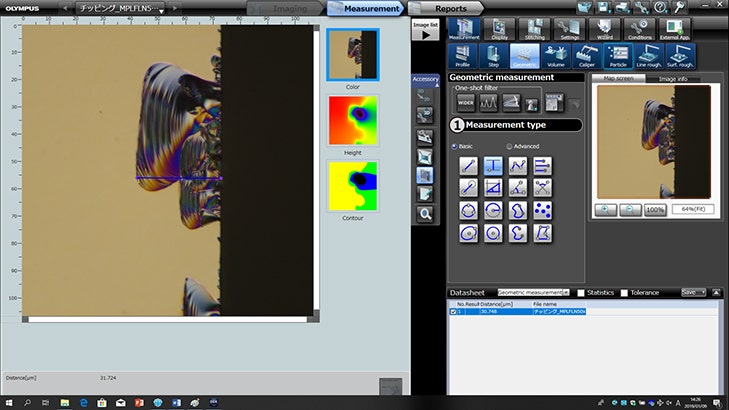Enable the Statistics checkbox
This screenshot has height=410, width=729.
pos(580,293)
